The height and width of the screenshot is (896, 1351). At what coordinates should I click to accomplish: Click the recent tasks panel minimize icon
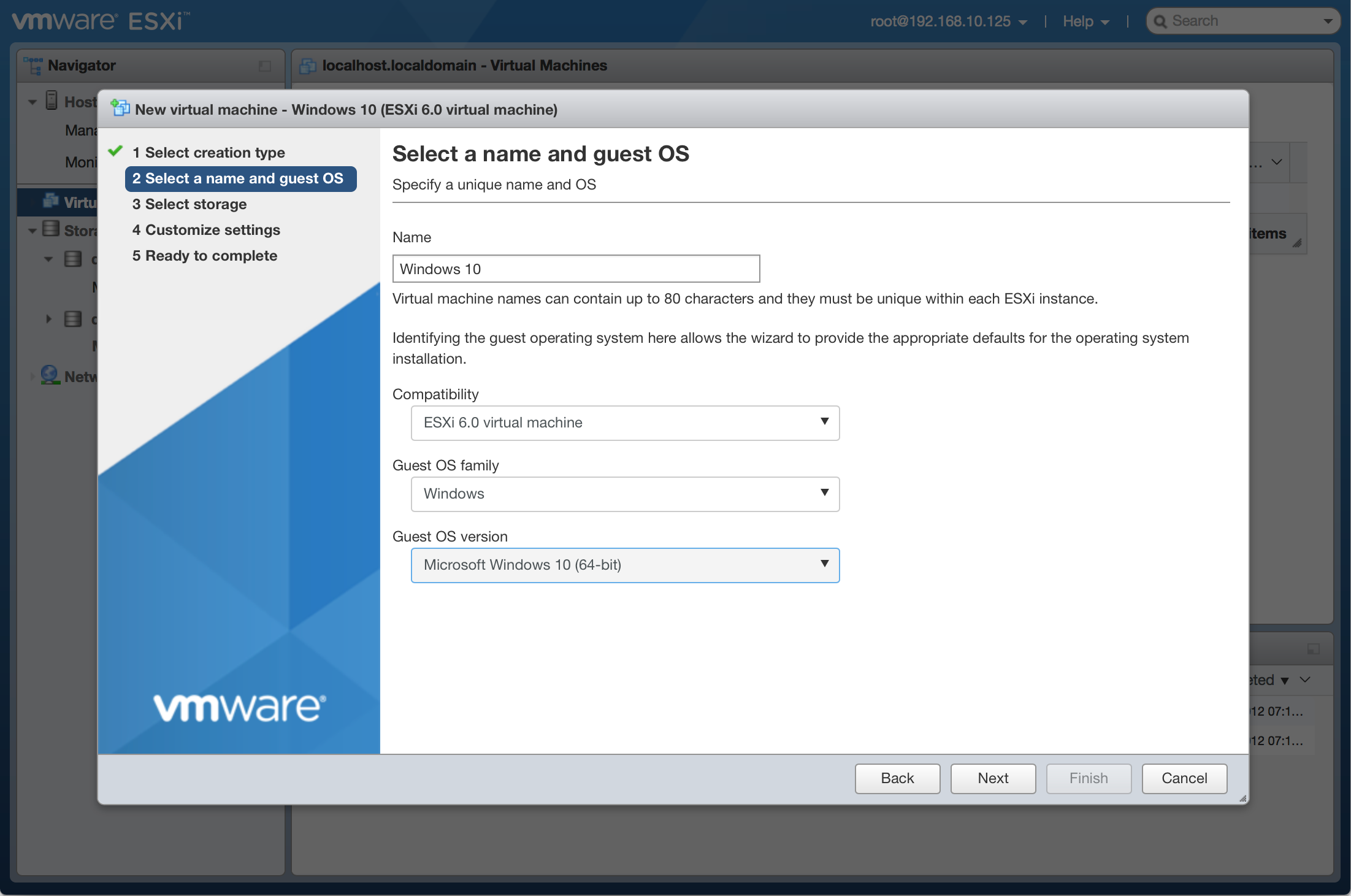point(1313,649)
